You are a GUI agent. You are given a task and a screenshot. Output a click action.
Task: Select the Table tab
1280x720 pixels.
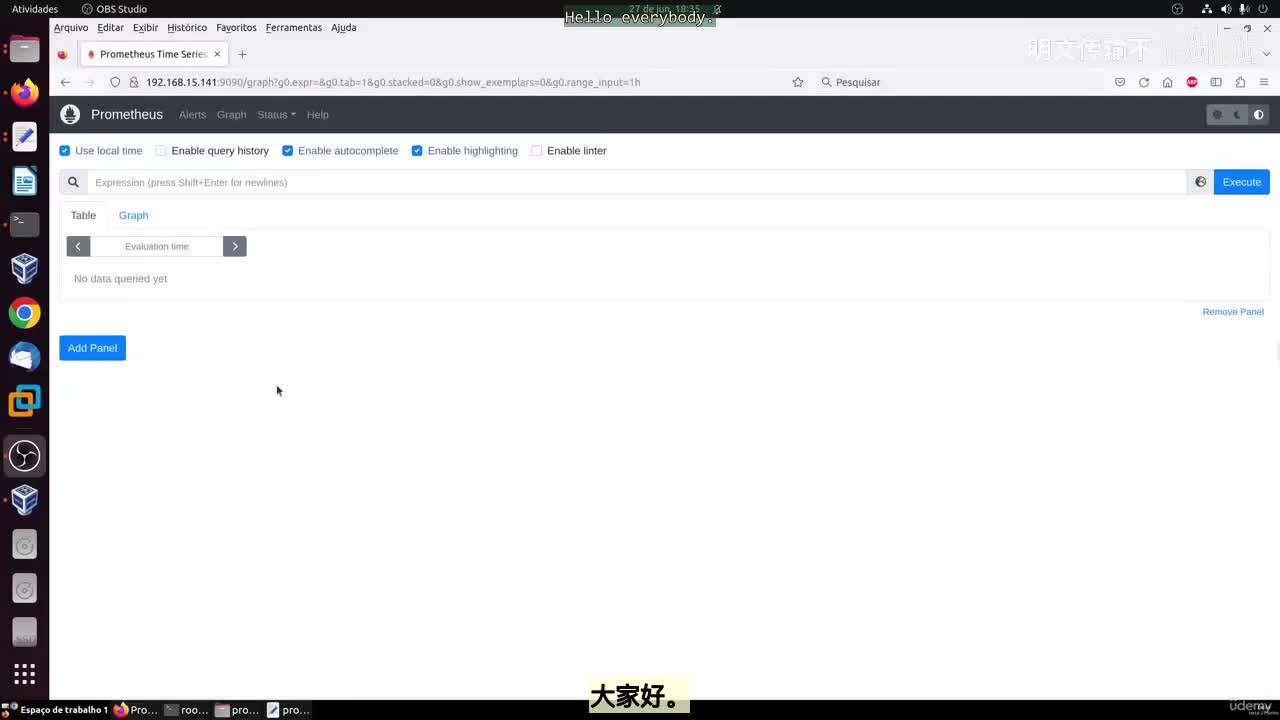coord(83,215)
